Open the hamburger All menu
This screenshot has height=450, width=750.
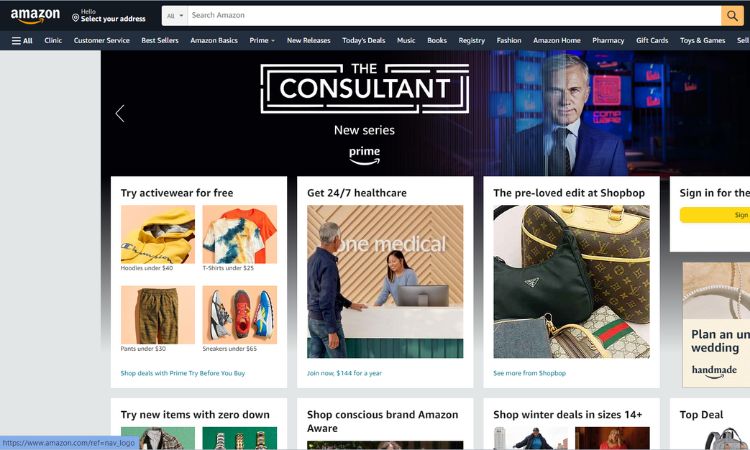(22, 41)
